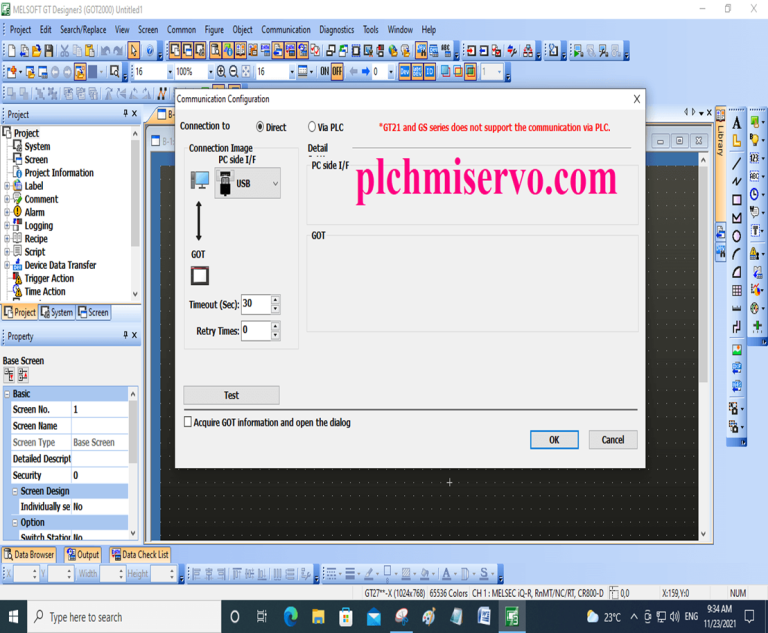This screenshot has height=633, width=768.
Task: Select the Text tool letter A icon
Action: [737, 123]
